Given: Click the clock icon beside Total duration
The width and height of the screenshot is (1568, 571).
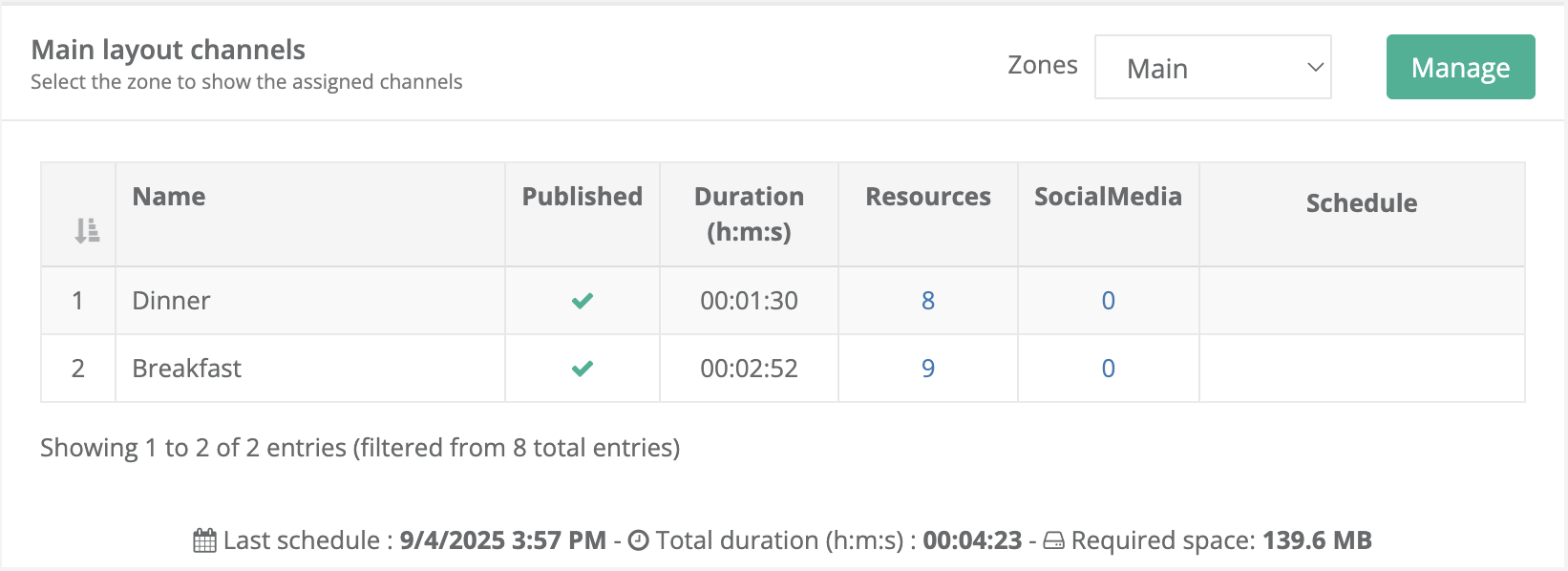Looking at the screenshot, I should [639, 540].
